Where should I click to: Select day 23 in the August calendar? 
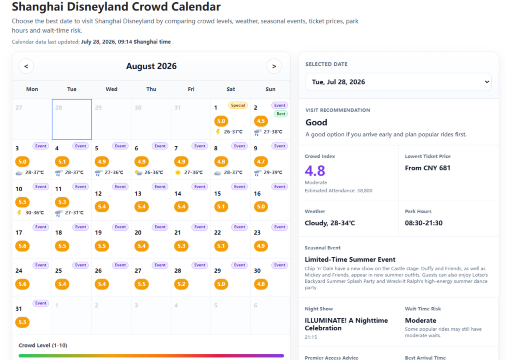270,240
